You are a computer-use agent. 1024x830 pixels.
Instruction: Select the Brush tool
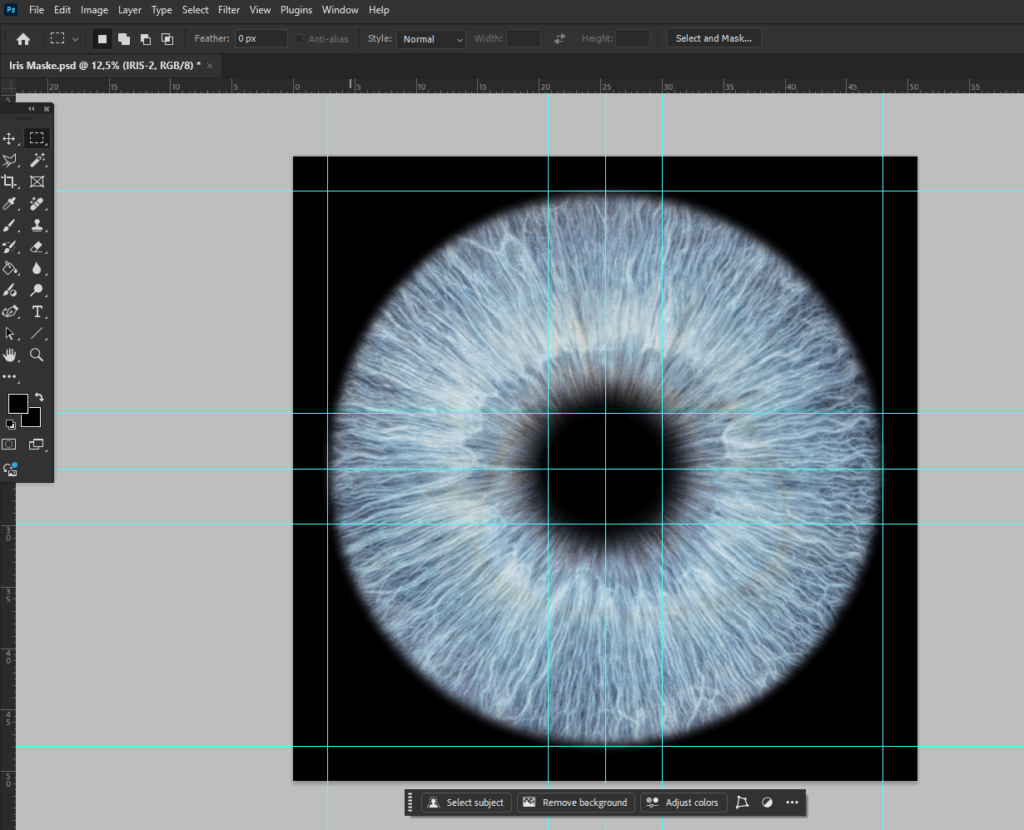pos(11,225)
